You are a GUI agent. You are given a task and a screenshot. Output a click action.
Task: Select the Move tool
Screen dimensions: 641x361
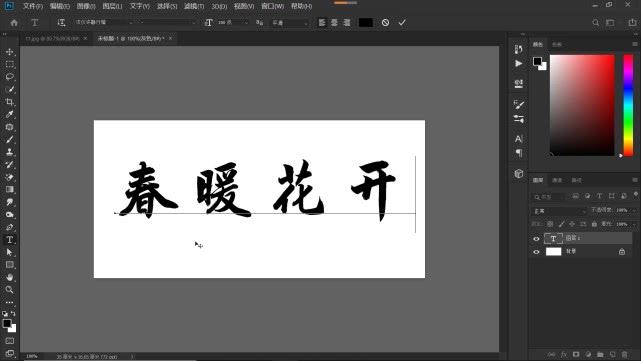(9, 52)
